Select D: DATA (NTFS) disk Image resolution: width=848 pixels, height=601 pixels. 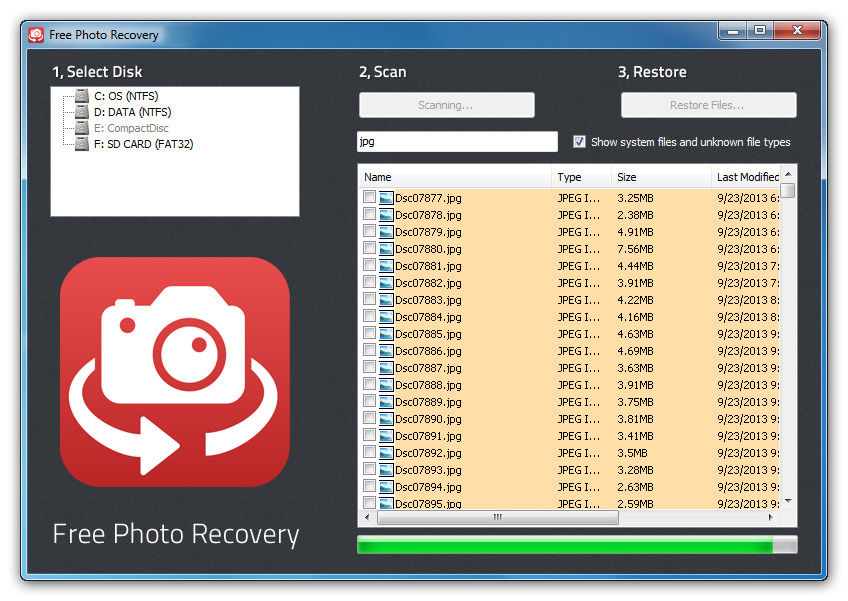tap(132, 112)
